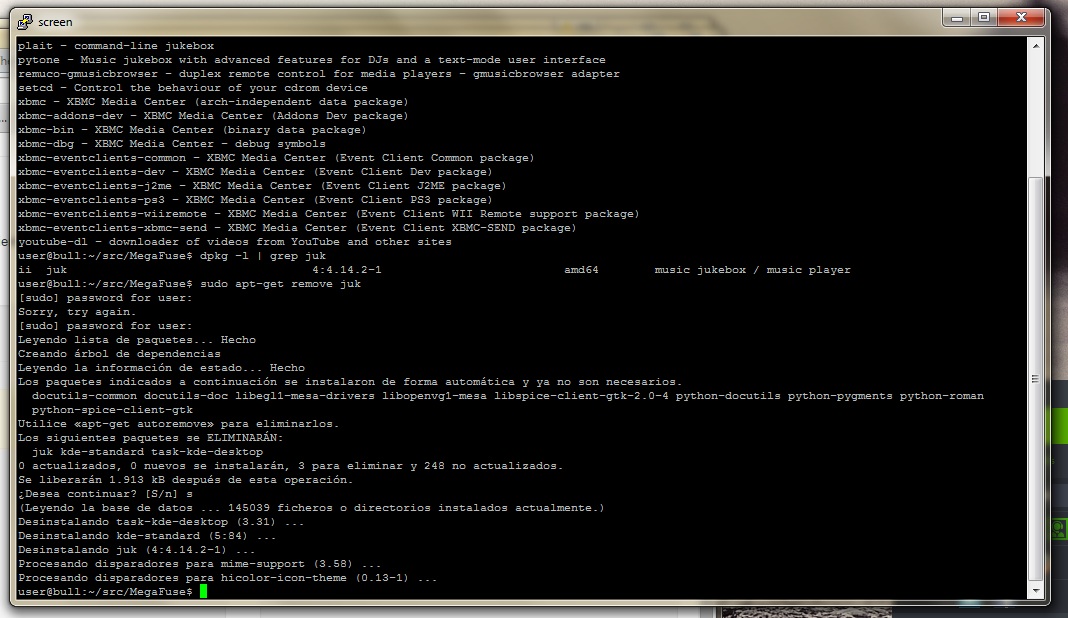This screenshot has width=1068, height=618.
Task: Click the 'xbmc-eventclients-xbmc-send' line
Action: (297, 228)
